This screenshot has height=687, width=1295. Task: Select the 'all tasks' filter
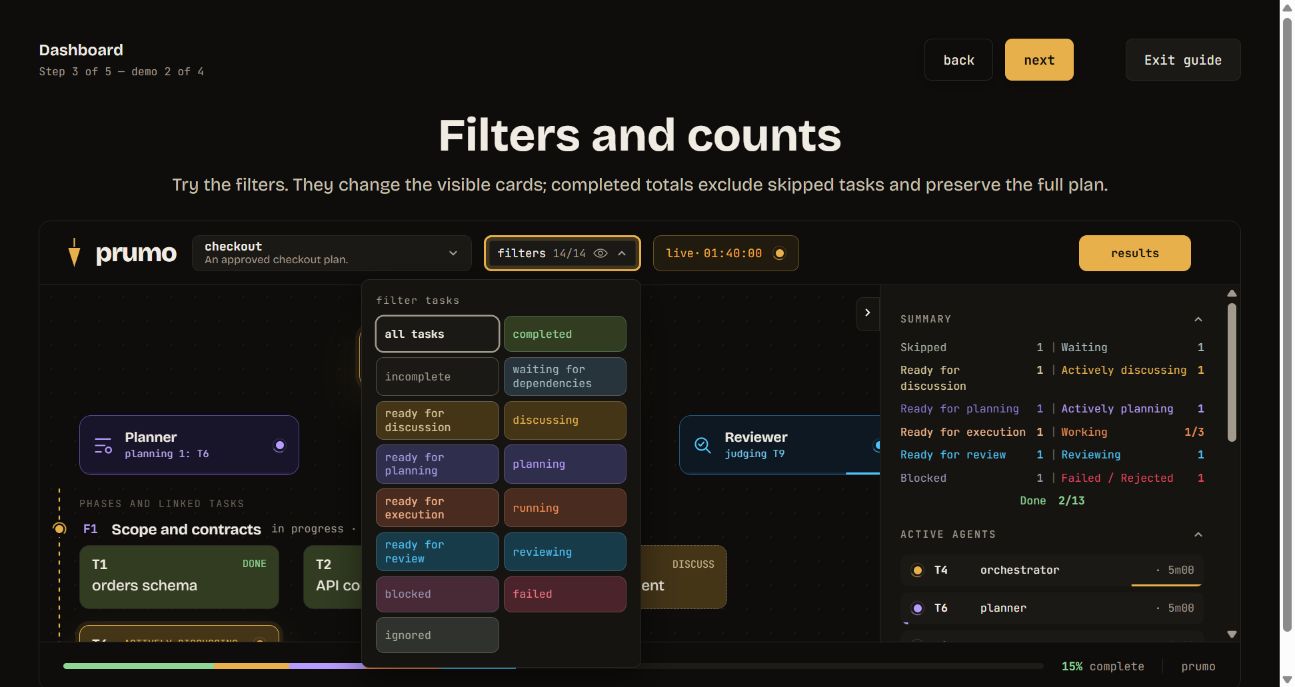[437, 334]
